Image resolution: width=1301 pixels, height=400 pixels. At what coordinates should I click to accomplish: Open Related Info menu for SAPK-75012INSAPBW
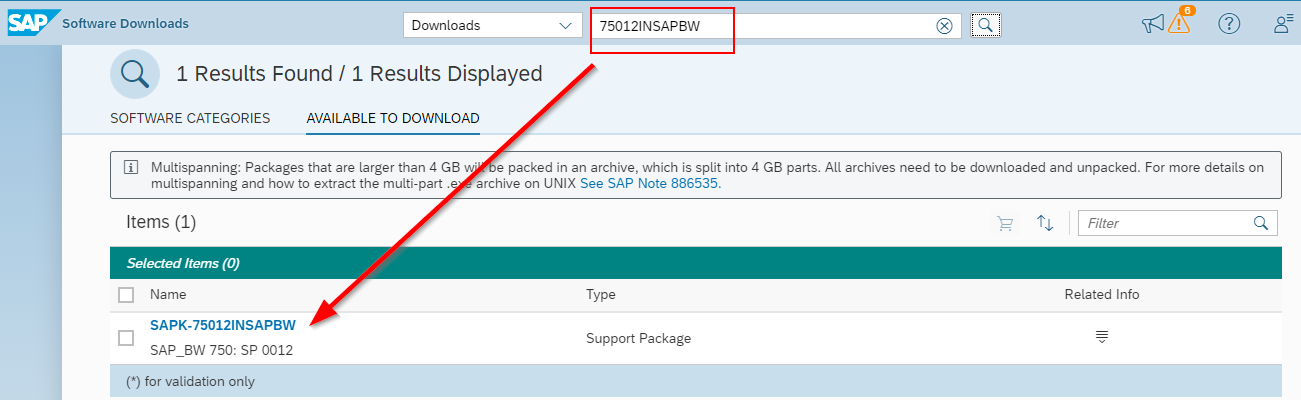coord(1102,338)
